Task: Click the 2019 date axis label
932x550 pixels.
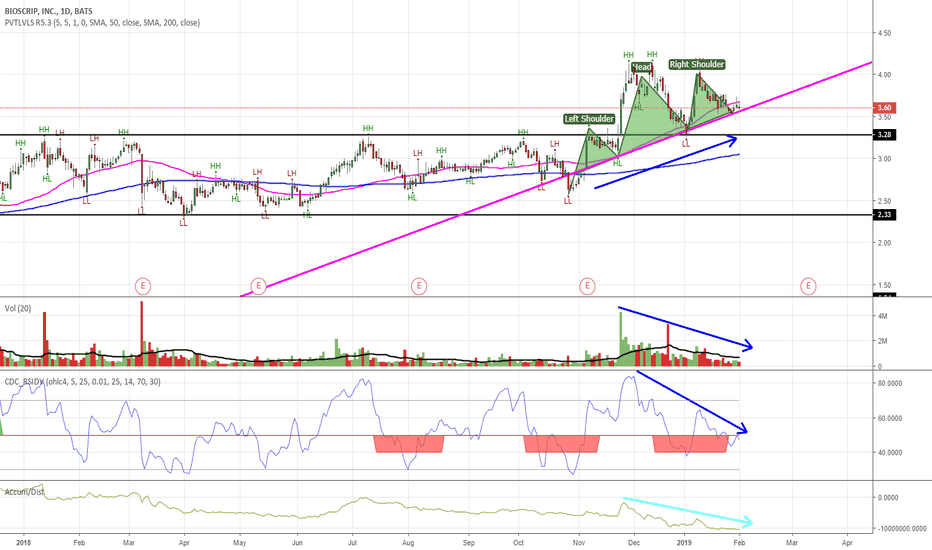Action: tap(685, 542)
